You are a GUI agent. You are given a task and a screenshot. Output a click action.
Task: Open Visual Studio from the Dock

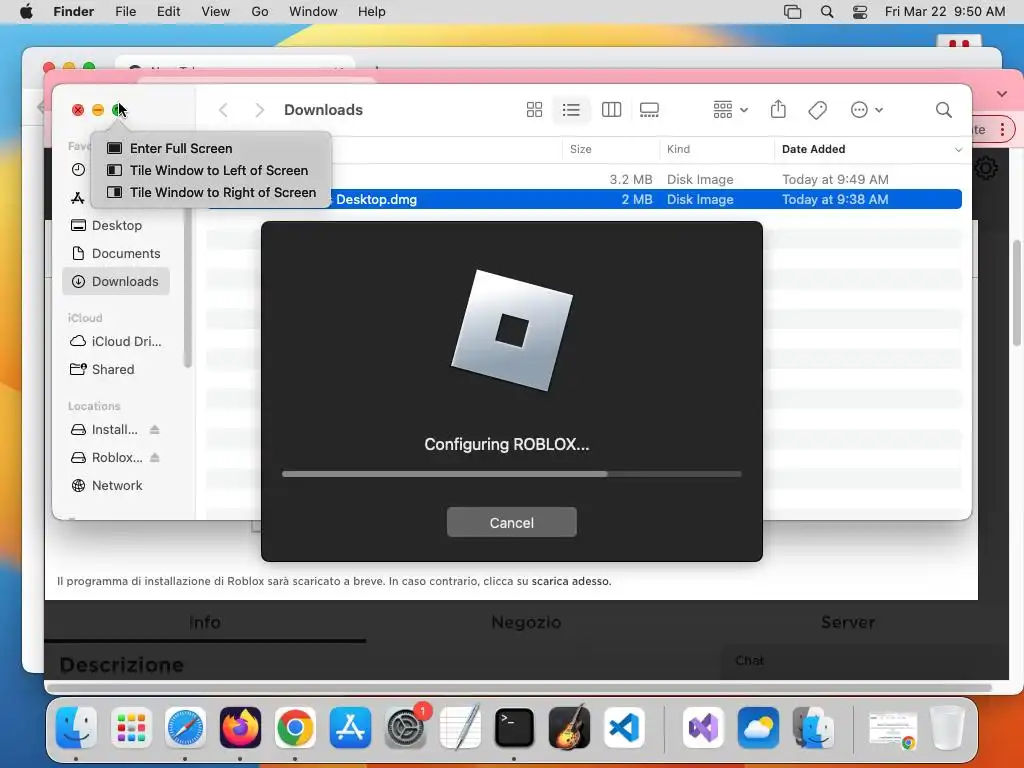(x=703, y=728)
